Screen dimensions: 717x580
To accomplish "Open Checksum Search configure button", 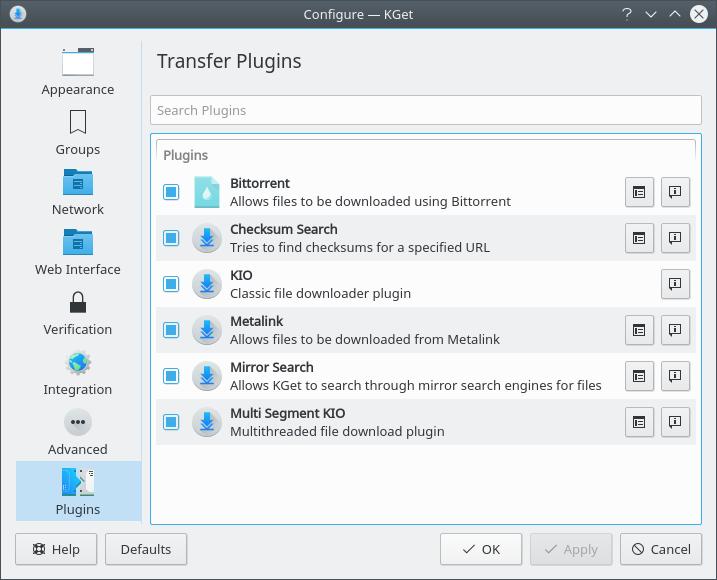I will tap(639, 238).
